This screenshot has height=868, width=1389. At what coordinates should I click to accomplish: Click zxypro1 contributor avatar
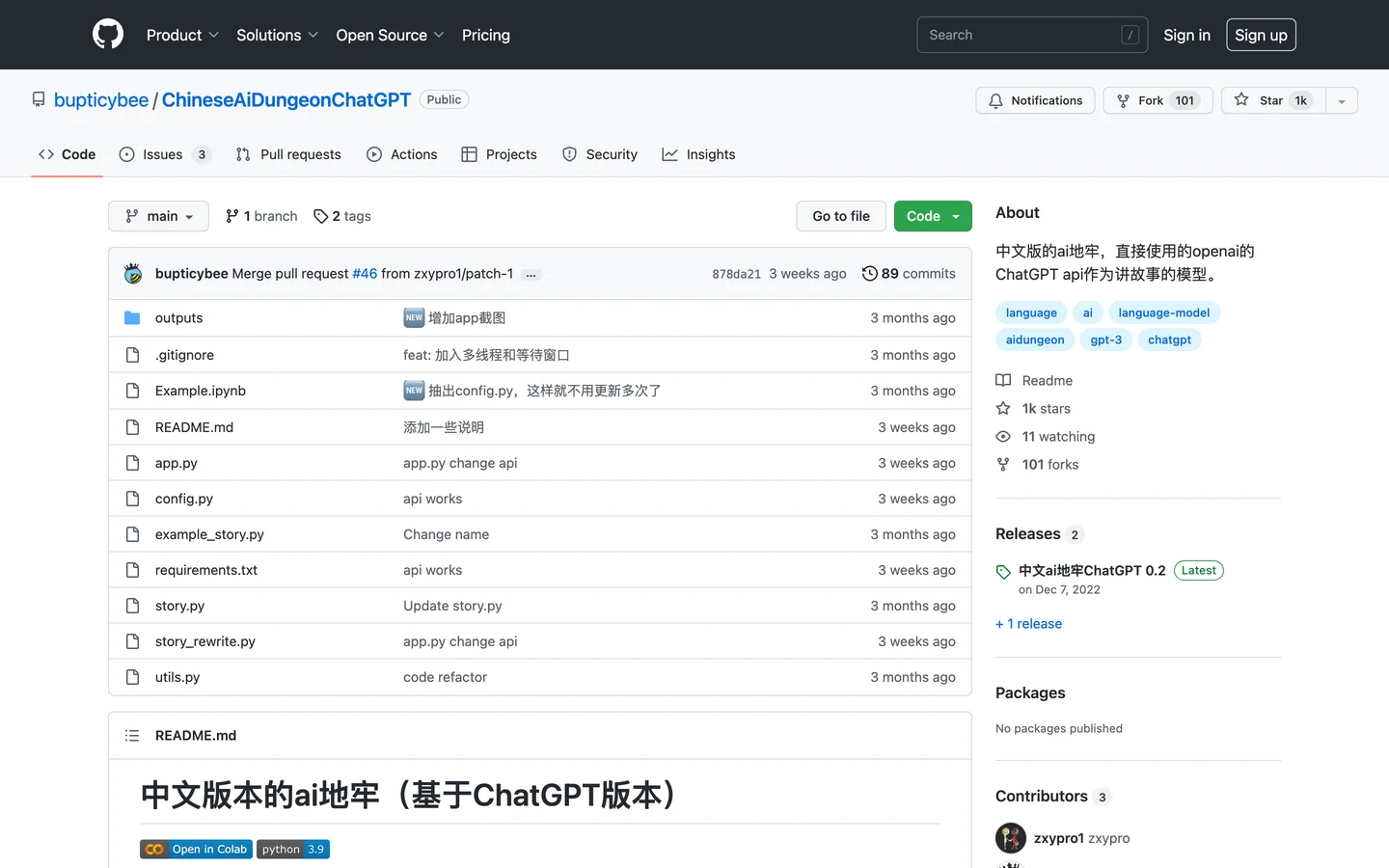pos(1011,838)
